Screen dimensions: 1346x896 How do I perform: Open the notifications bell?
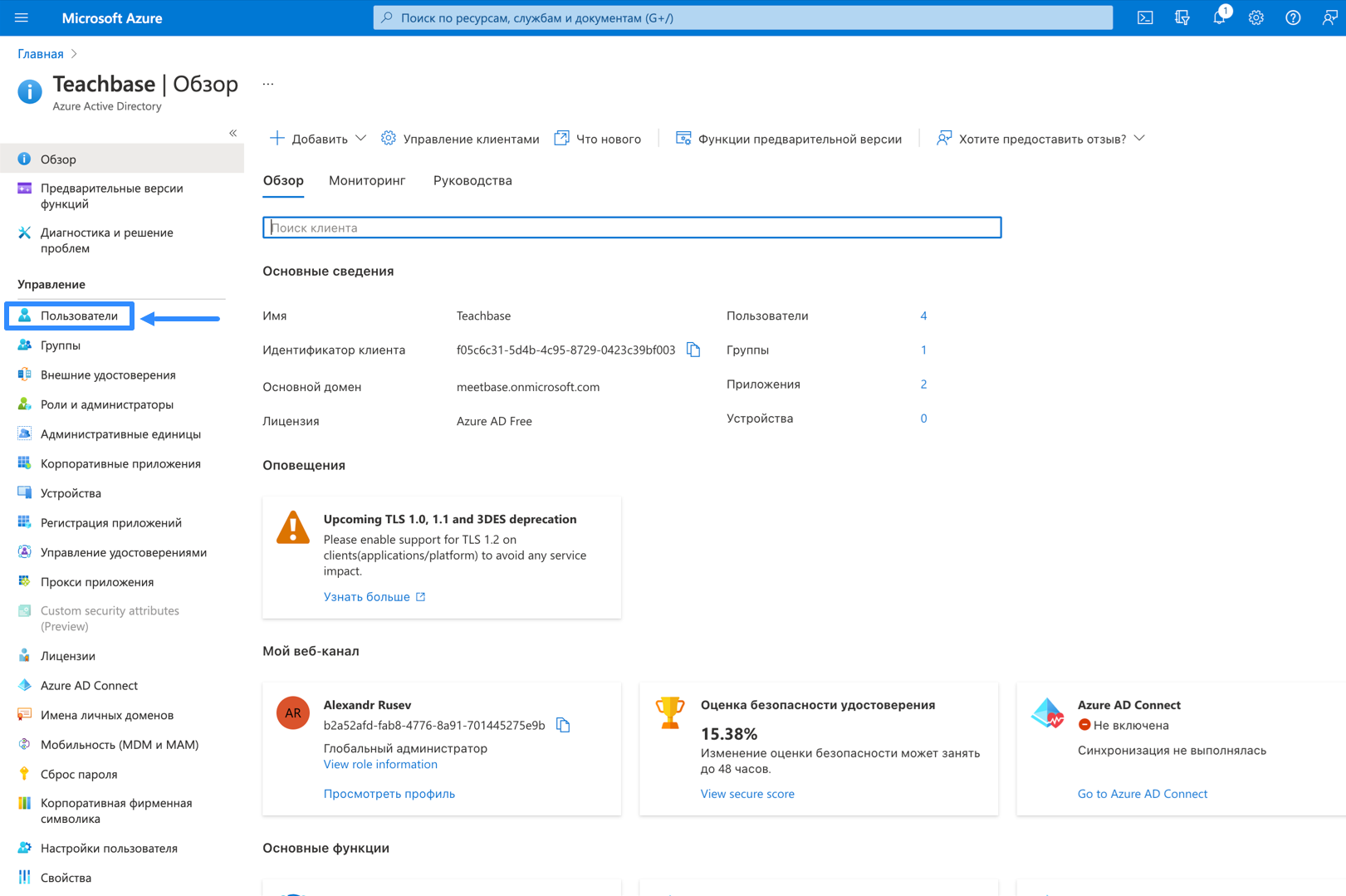point(1219,17)
